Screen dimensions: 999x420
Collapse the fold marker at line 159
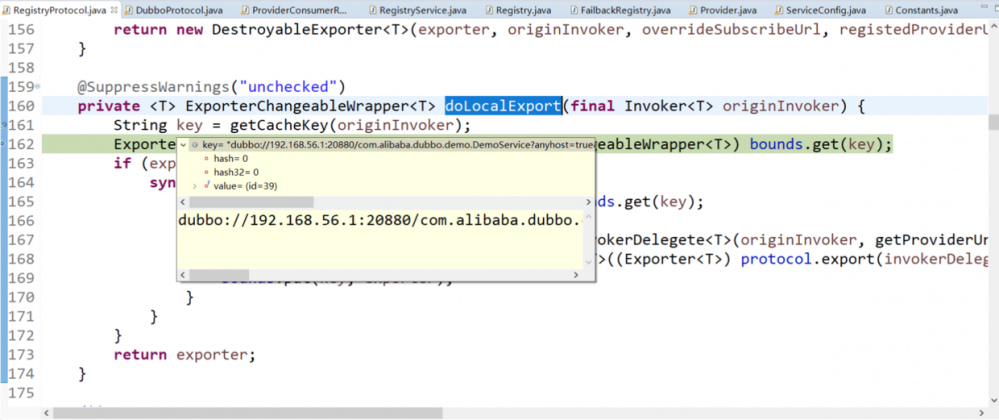[x=38, y=86]
